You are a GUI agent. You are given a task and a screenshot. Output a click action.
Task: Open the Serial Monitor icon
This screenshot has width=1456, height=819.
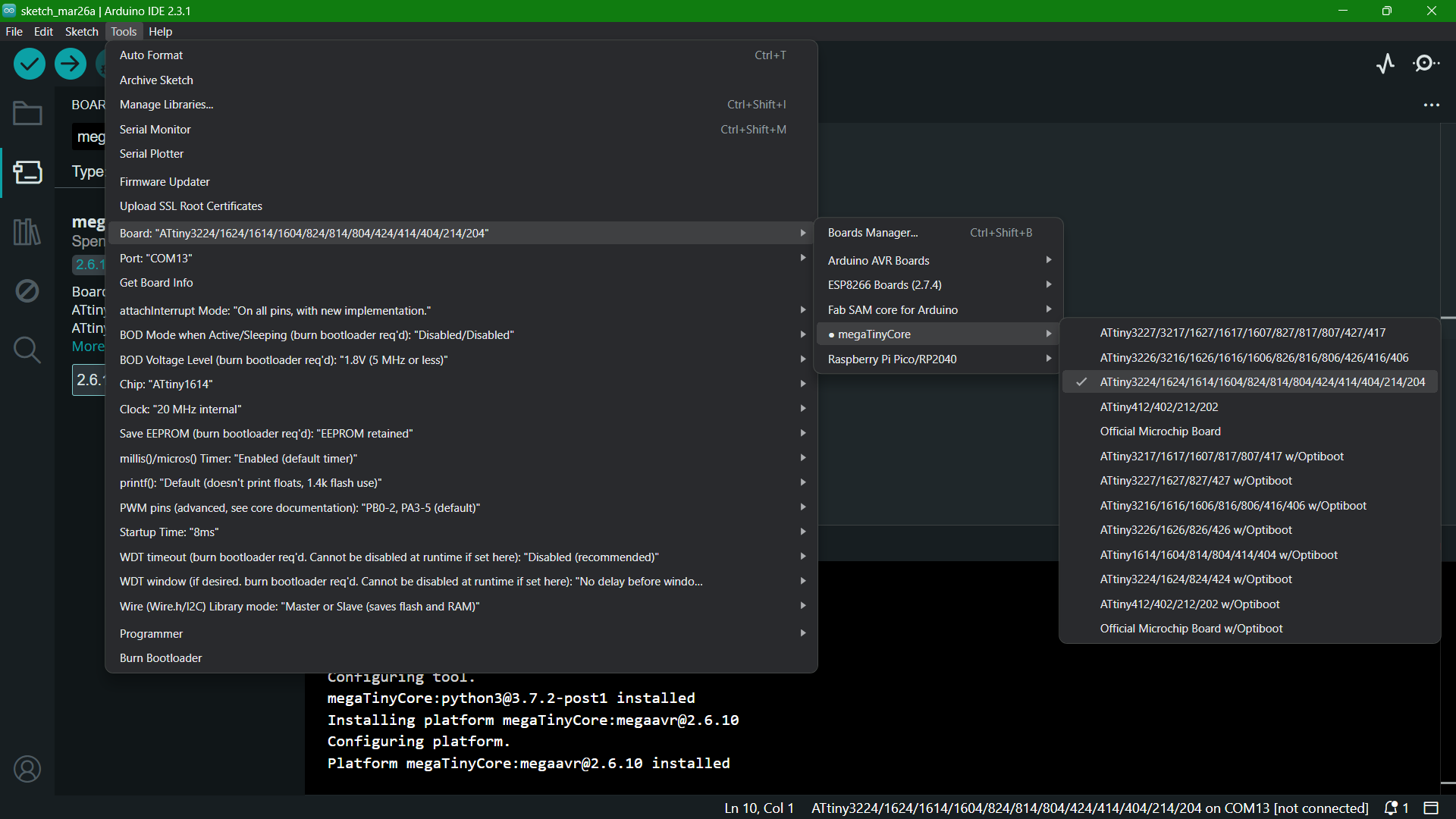pos(1427,64)
